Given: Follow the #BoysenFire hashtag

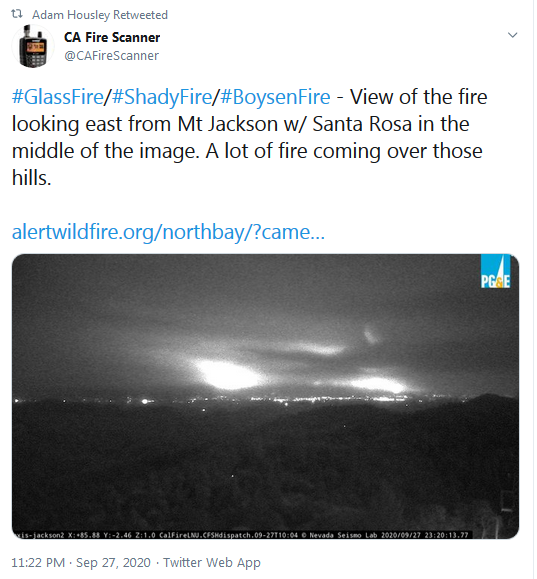Looking at the screenshot, I should 276,97.
